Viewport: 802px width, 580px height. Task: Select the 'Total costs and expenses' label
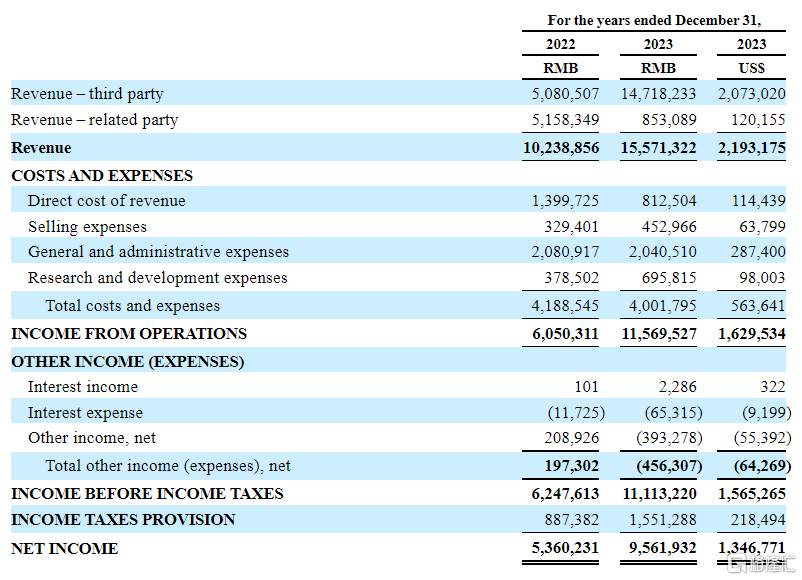[x=132, y=306]
